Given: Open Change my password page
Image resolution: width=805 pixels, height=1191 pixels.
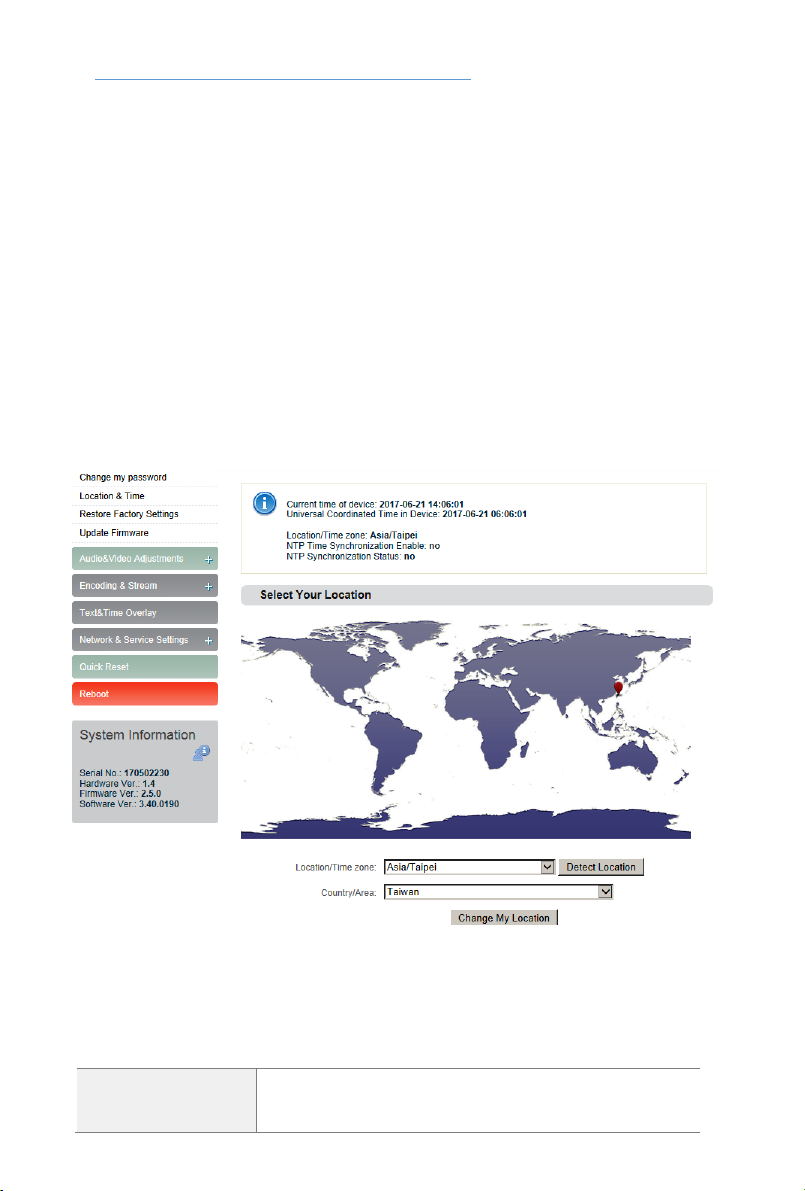Looking at the screenshot, I should pos(123,477).
